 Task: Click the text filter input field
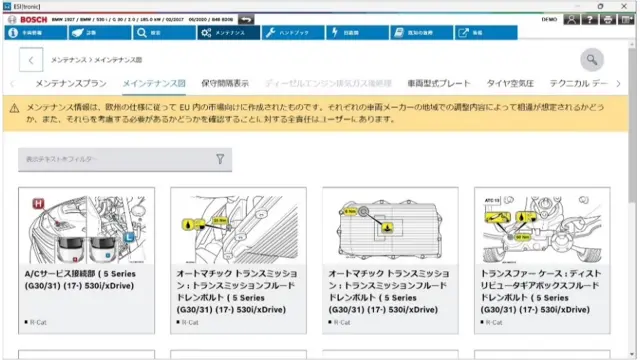coord(125,160)
